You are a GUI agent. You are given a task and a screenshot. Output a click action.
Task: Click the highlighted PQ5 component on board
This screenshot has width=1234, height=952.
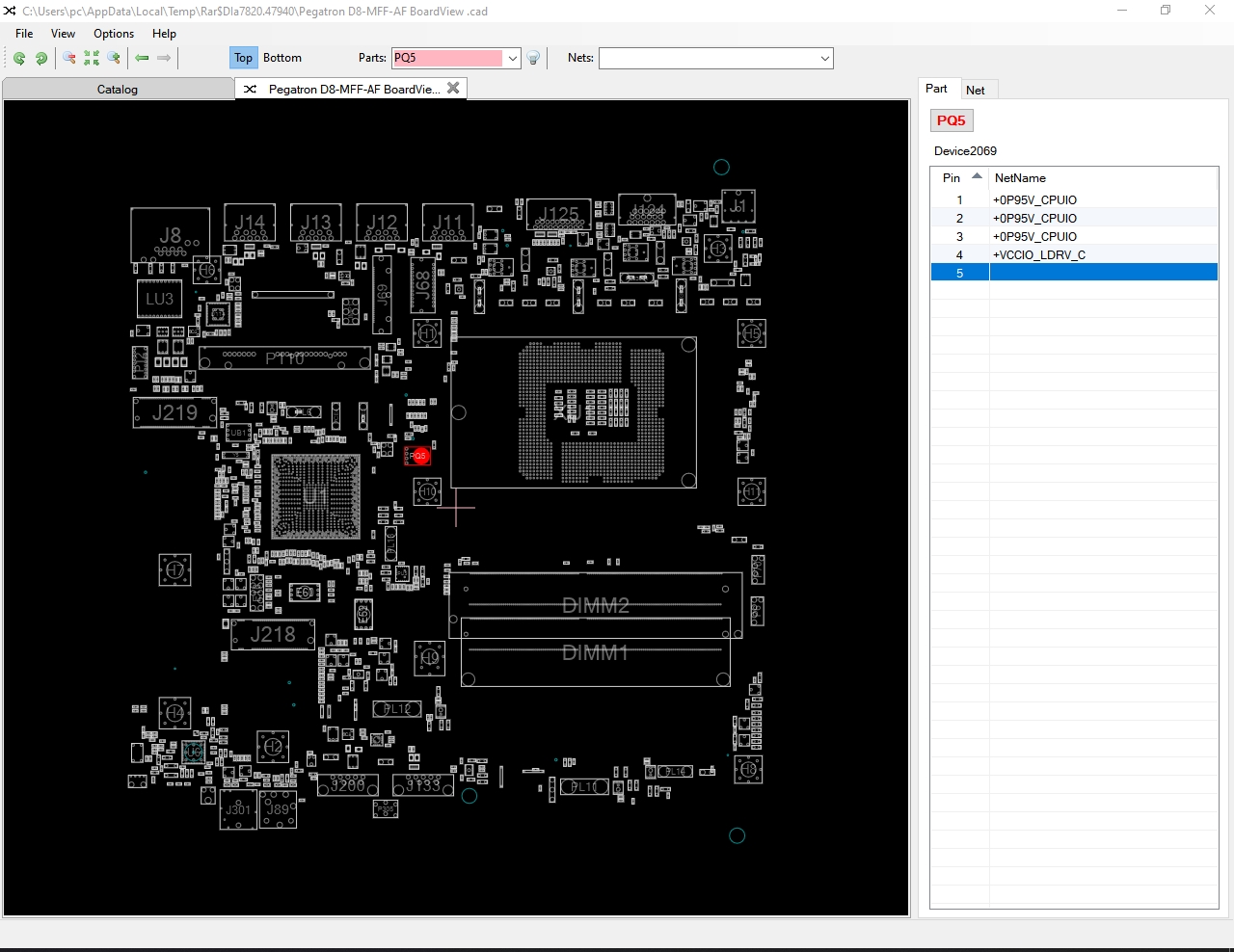pos(418,456)
